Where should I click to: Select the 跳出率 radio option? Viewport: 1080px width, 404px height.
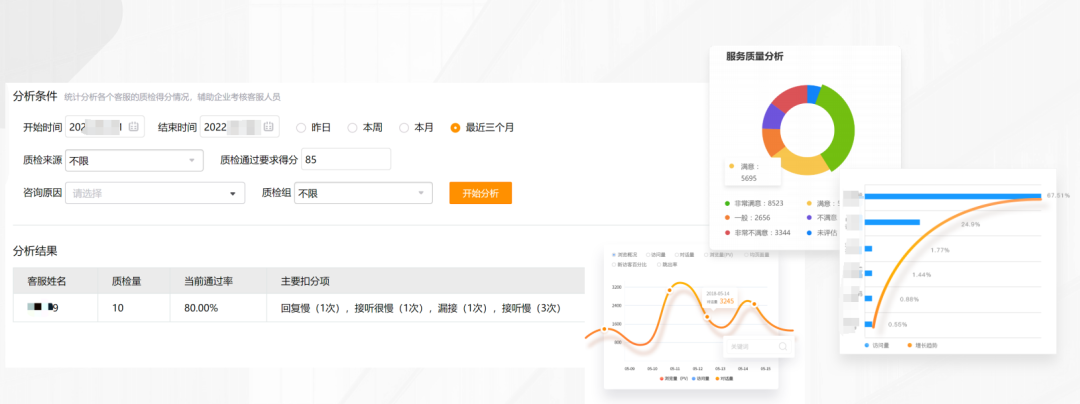coord(658,264)
